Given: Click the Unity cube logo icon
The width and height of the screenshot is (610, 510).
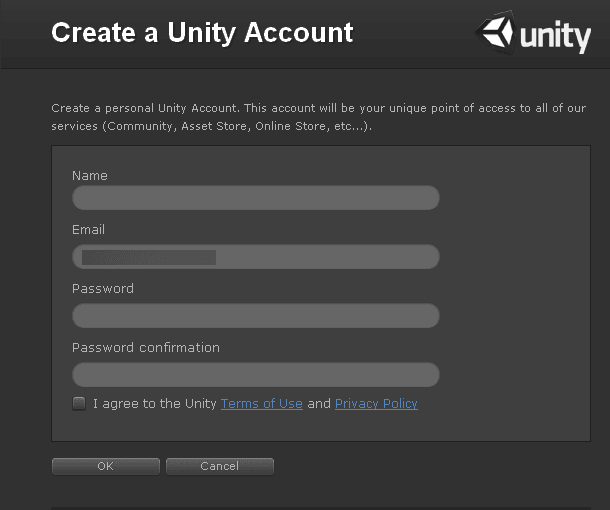Looking at the screenshot, I should click(496, 33).
